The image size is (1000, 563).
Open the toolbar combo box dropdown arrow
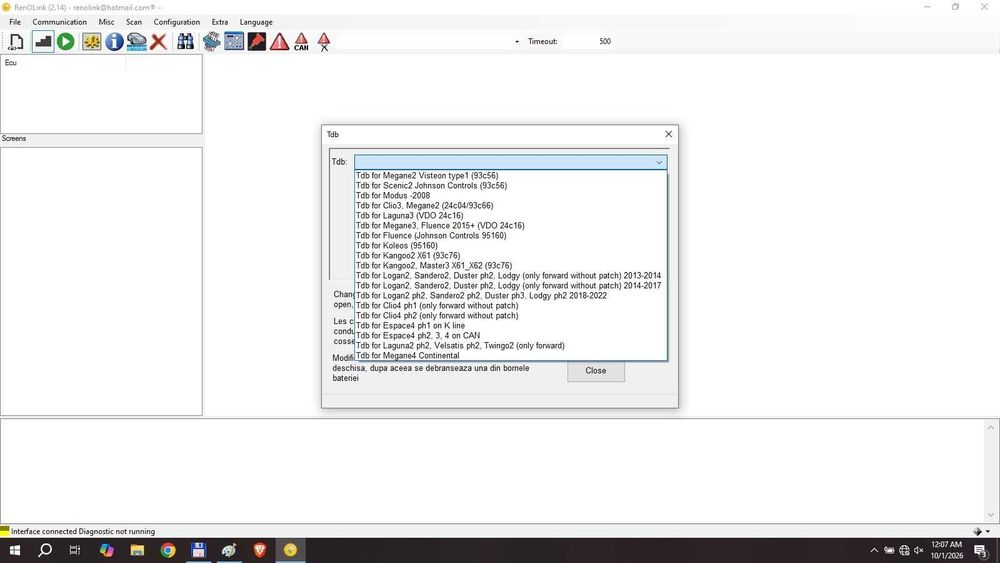(517, 41)
